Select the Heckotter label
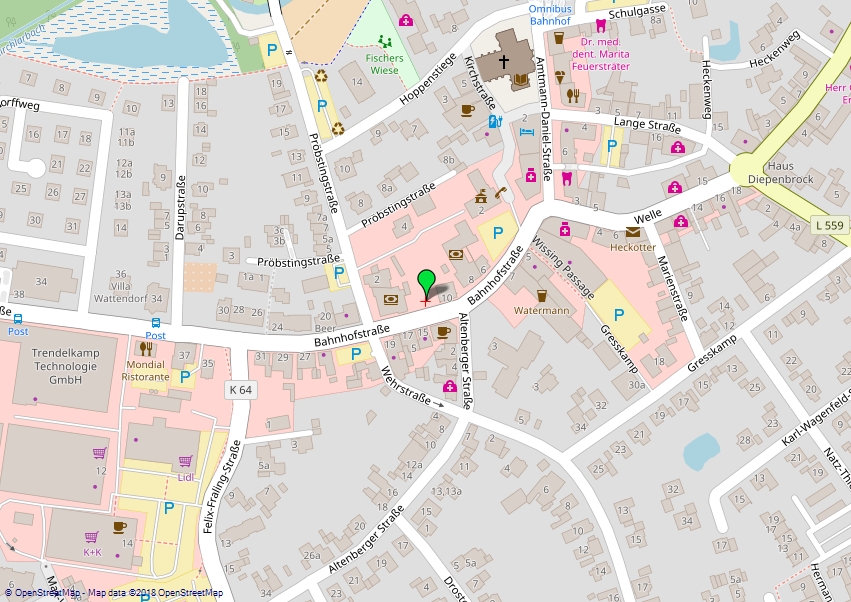The width and height of the screenshot is (851, 602). (633, 247)
